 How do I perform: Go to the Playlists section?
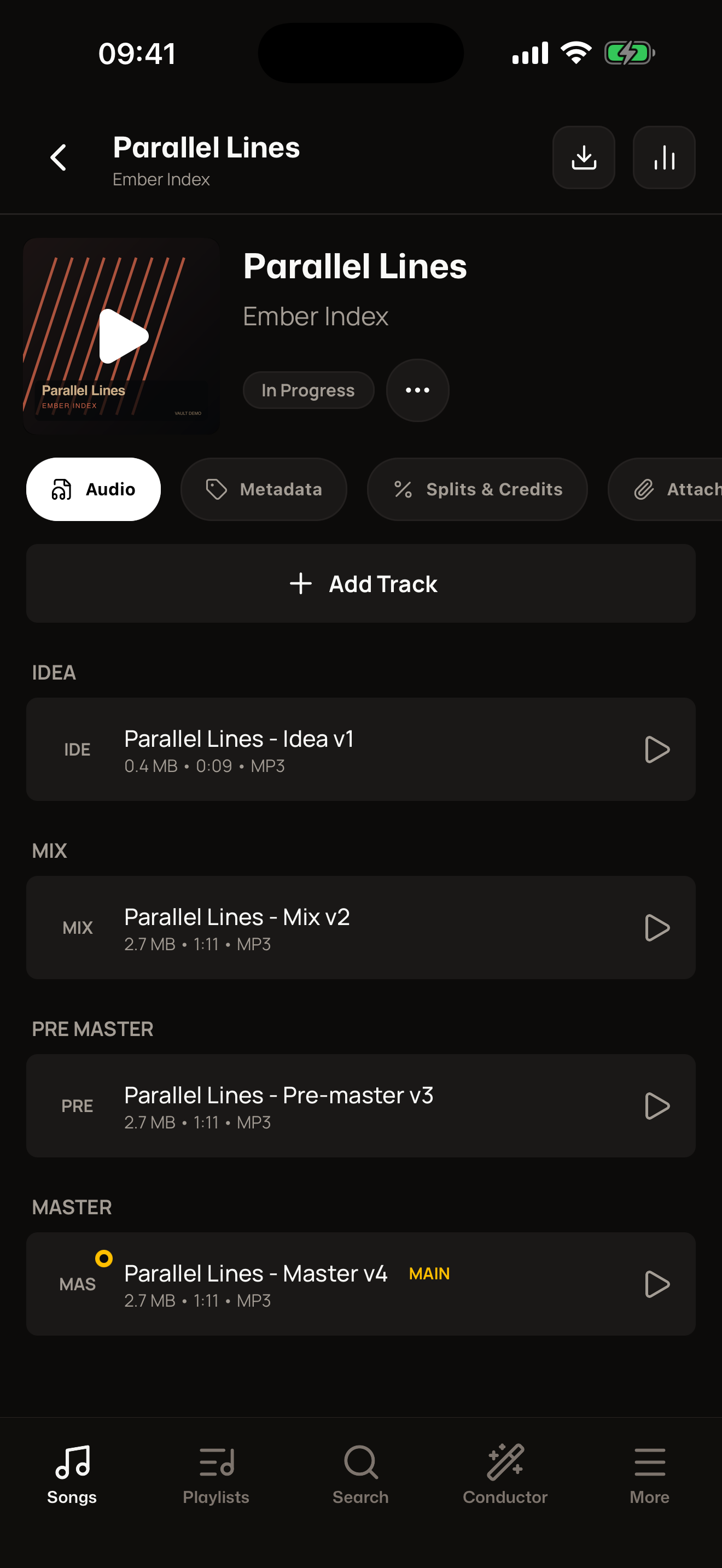(x=216, y=1475)
